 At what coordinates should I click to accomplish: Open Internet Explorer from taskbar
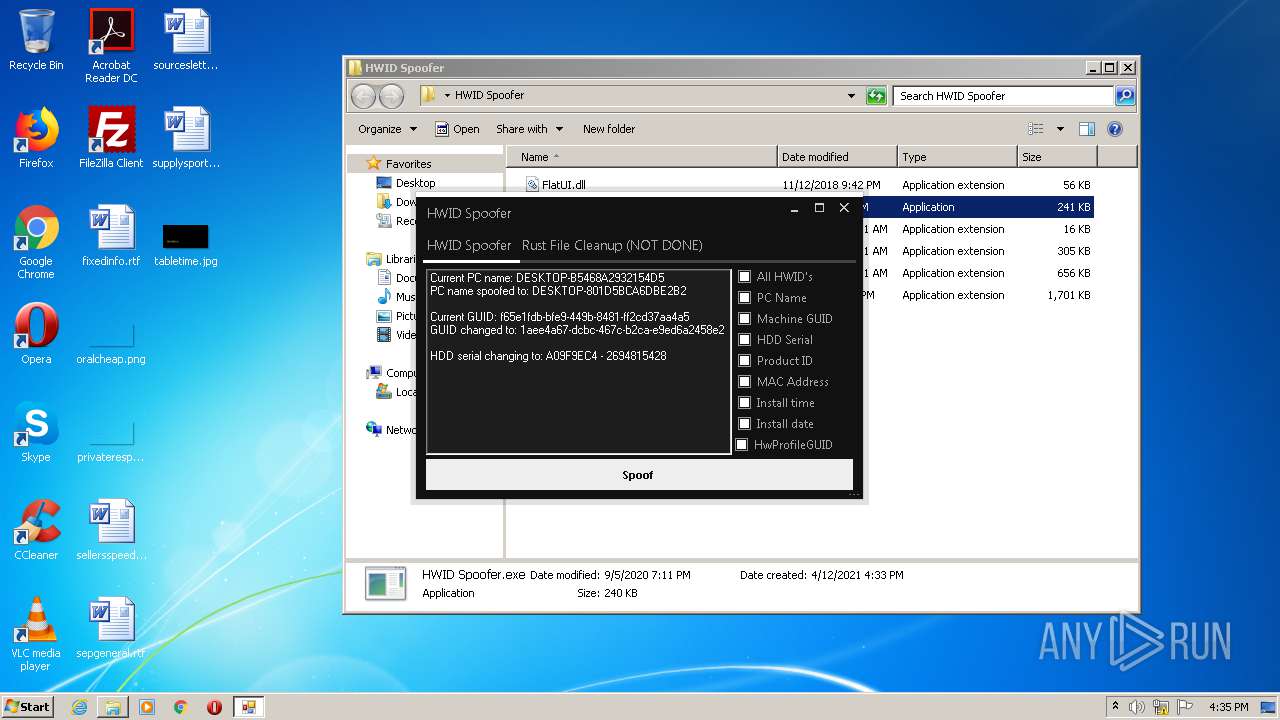(79, 707)
